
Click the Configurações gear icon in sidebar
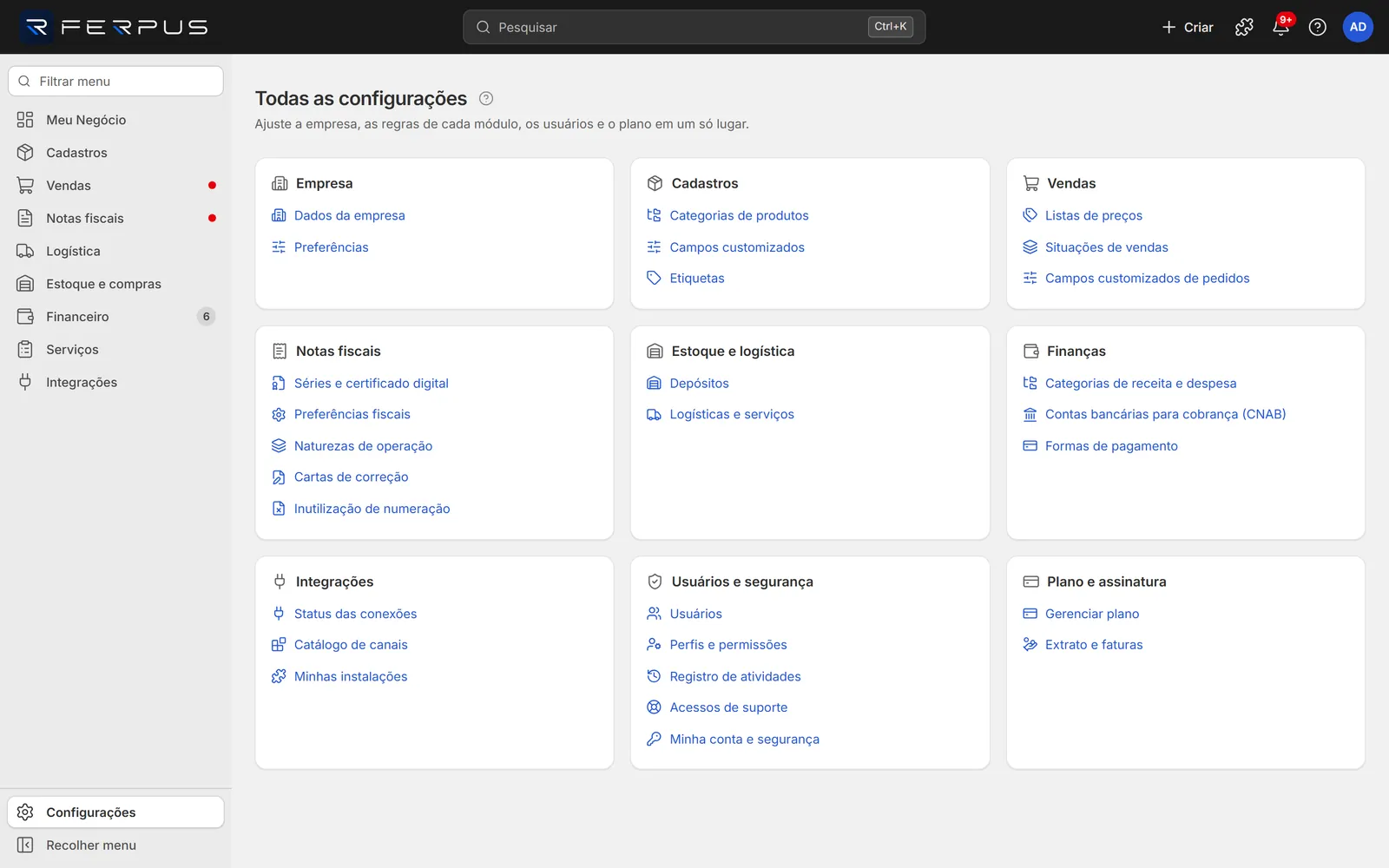[25, 812]
